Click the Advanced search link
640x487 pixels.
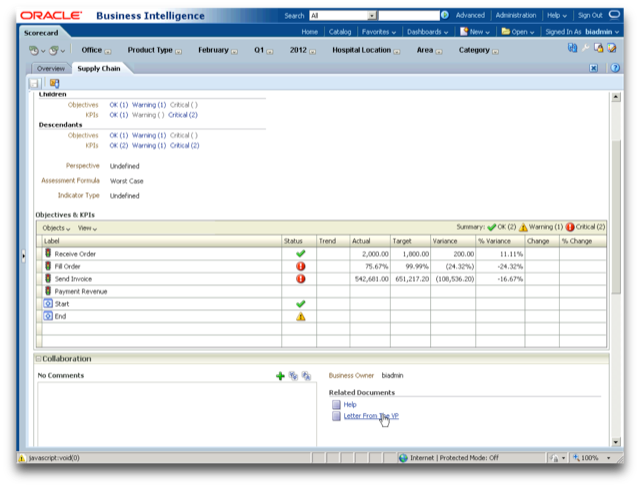pyautogui.click(x=470, y=16)
